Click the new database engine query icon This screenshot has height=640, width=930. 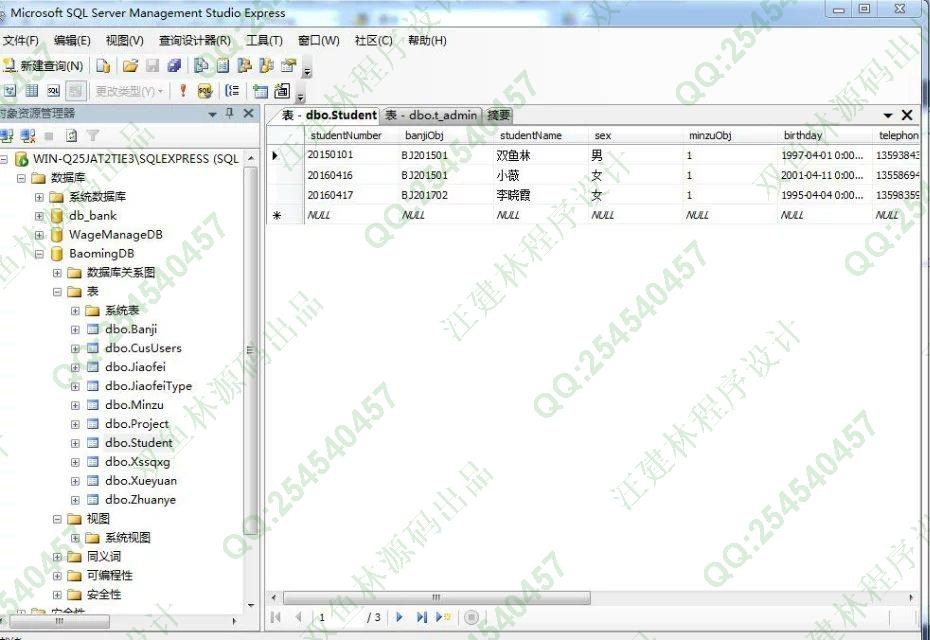(103, 66)
